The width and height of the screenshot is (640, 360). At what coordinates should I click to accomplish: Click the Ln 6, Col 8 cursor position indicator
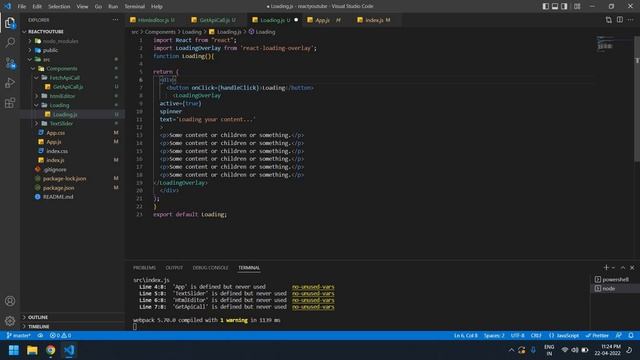click(465, 335)
